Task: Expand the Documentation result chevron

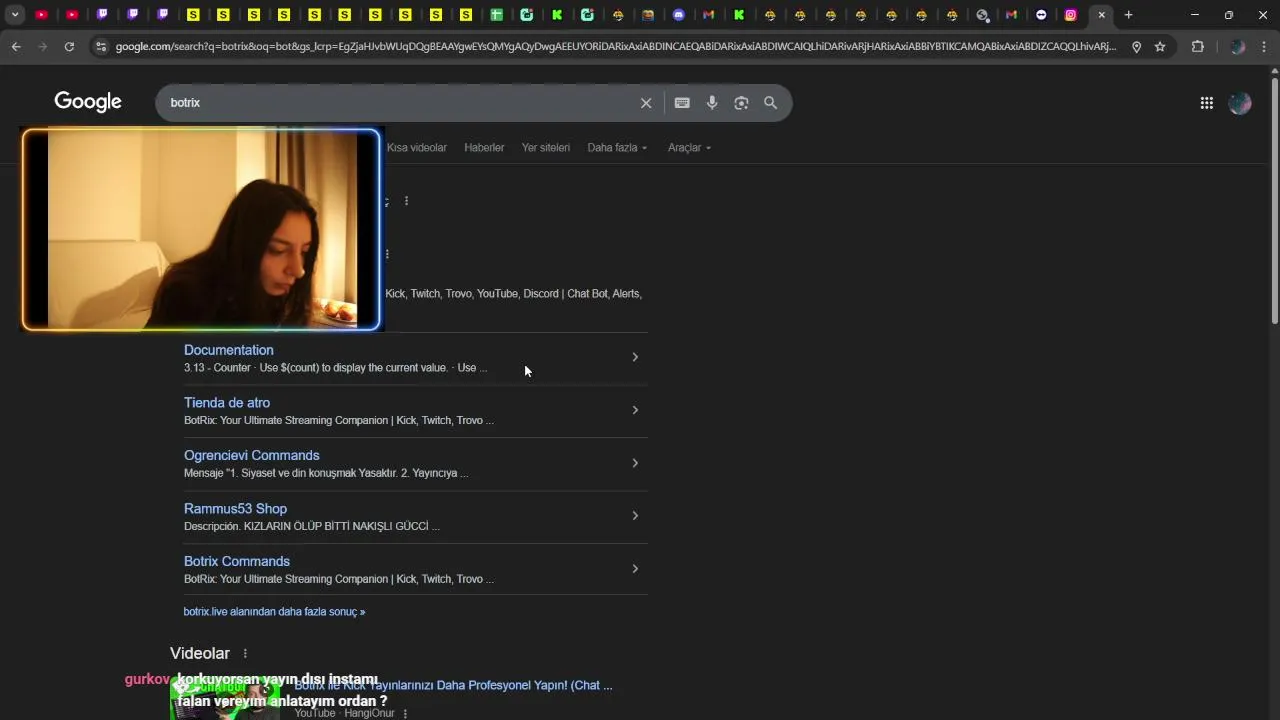Action: [x=635, y=357]
